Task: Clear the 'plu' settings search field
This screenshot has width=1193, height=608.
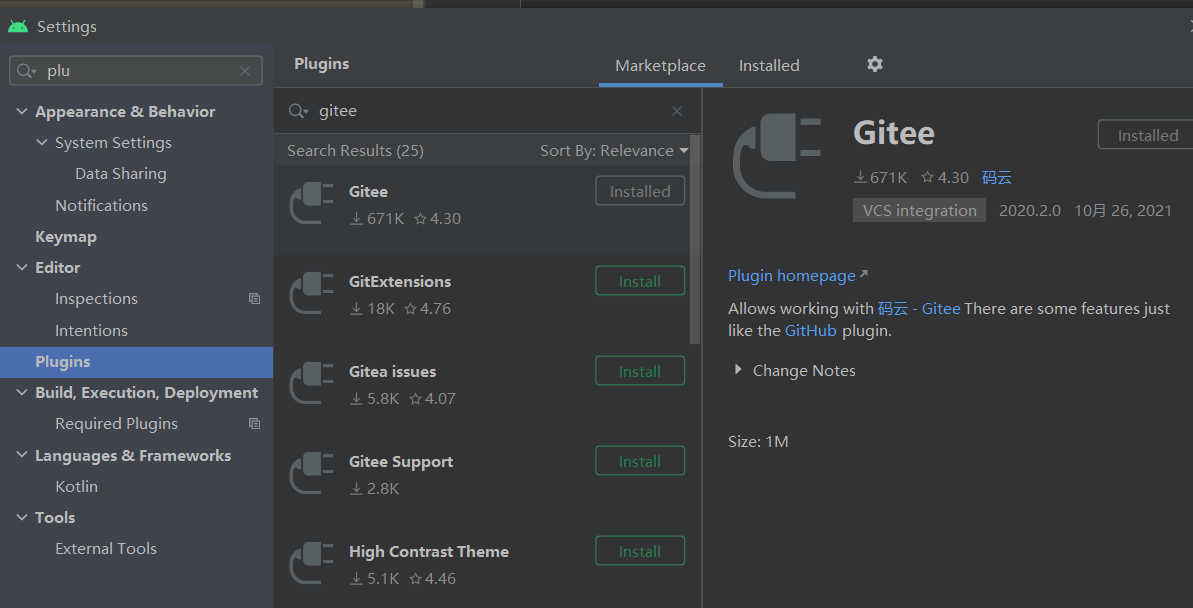Action: point(245,71)
